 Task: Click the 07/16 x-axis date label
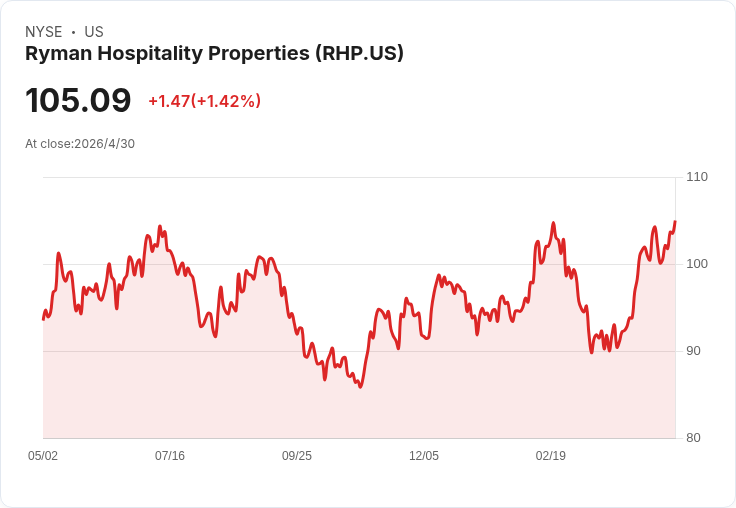(x=170, y=455)
